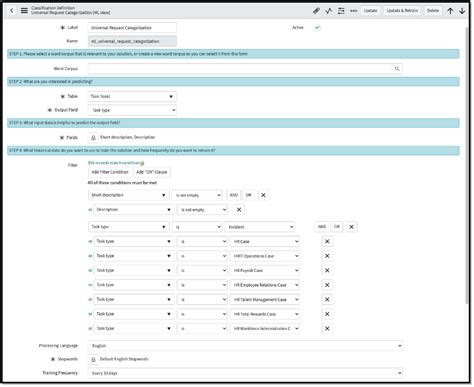Click the Update button

point(370,11)
